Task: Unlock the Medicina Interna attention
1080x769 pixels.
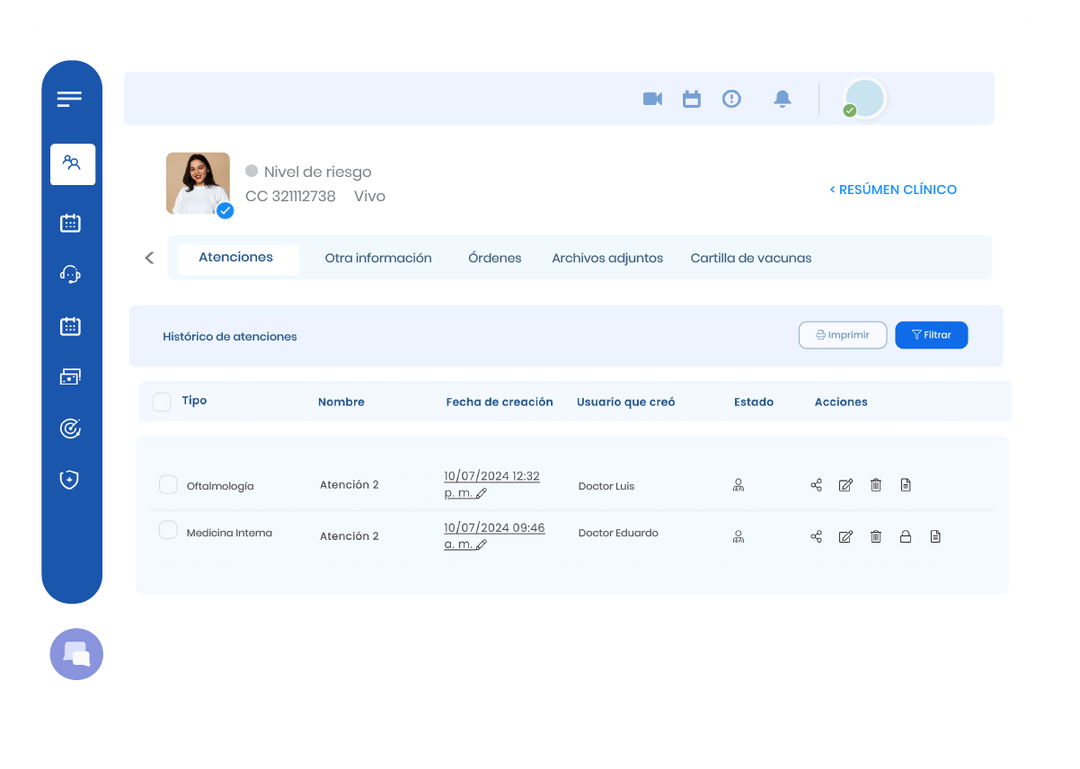Action: click(906, 536)
